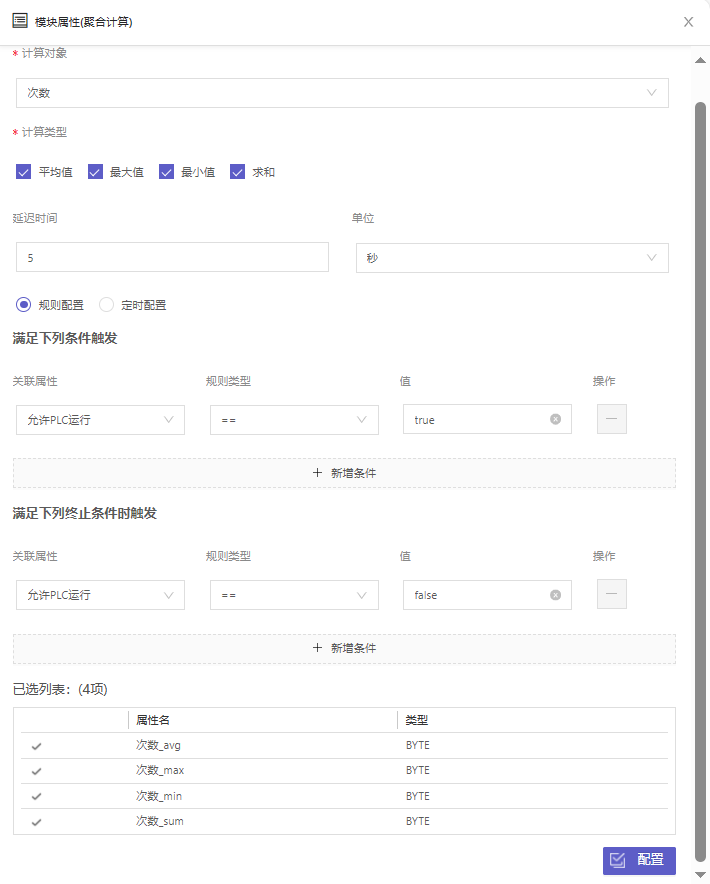Click 新增条件 under trigger conditions

(345, 473)
